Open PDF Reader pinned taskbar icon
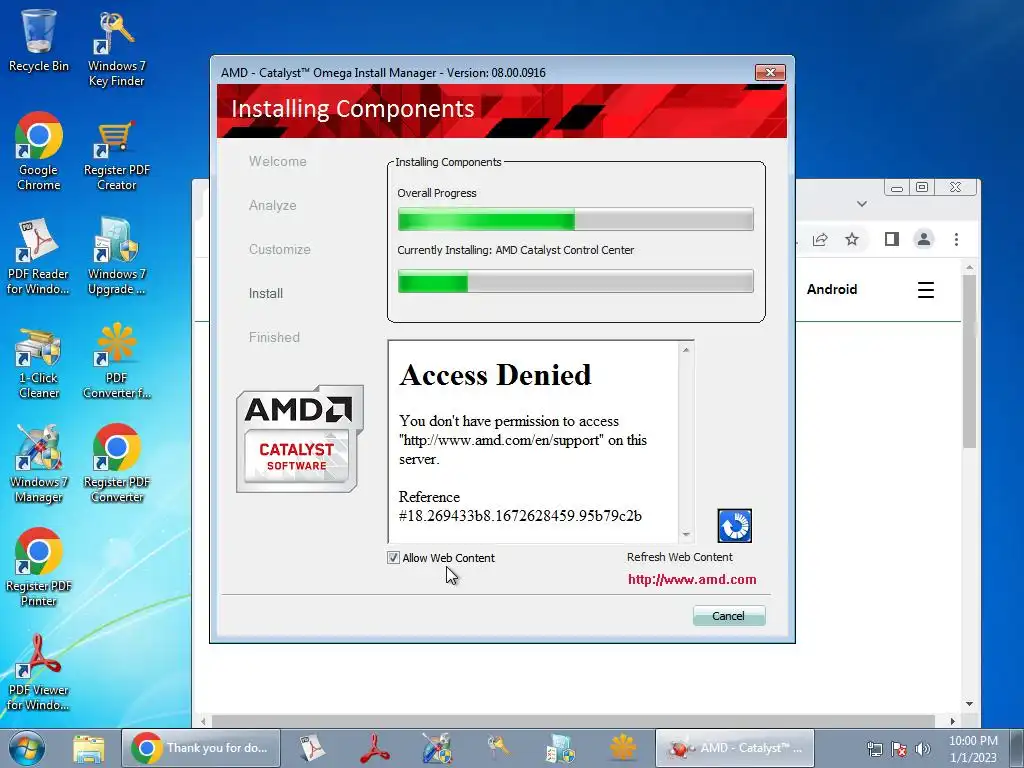Screen dimensions: 1024x768 tap(312, 748)
